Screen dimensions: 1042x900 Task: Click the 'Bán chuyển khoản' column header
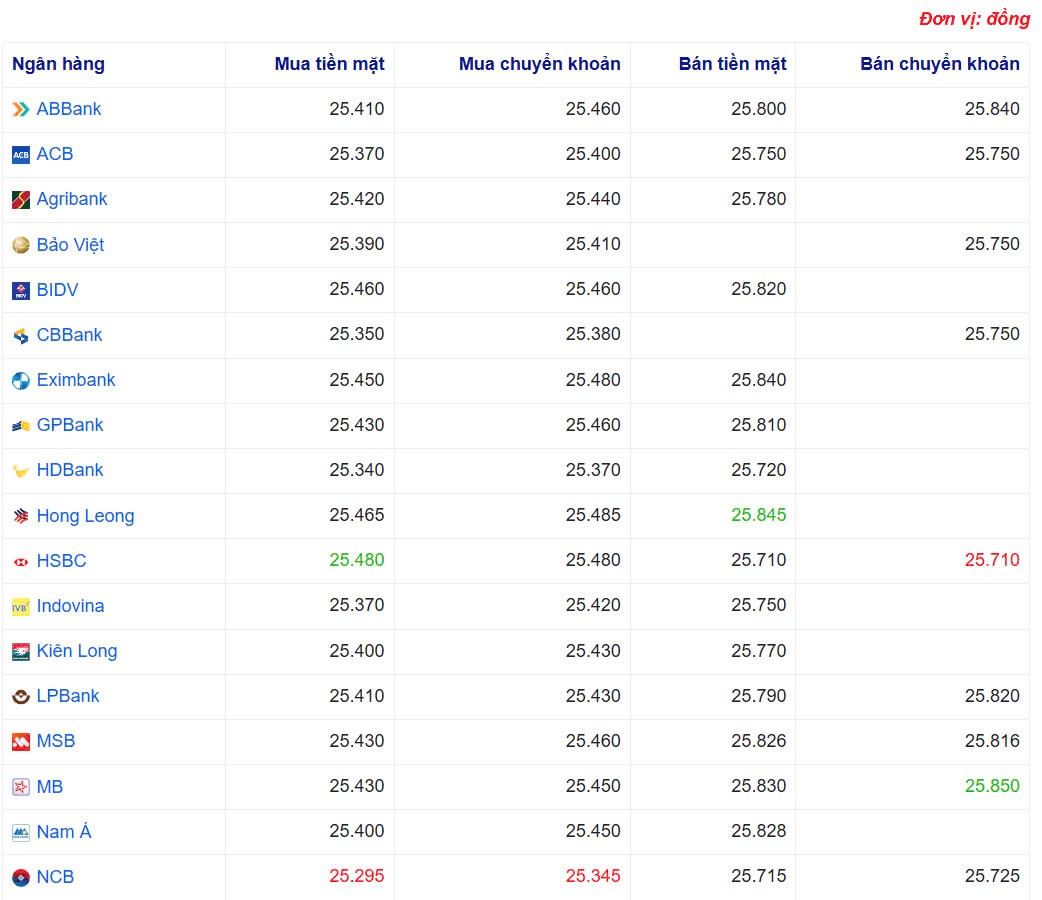point(939,63)
